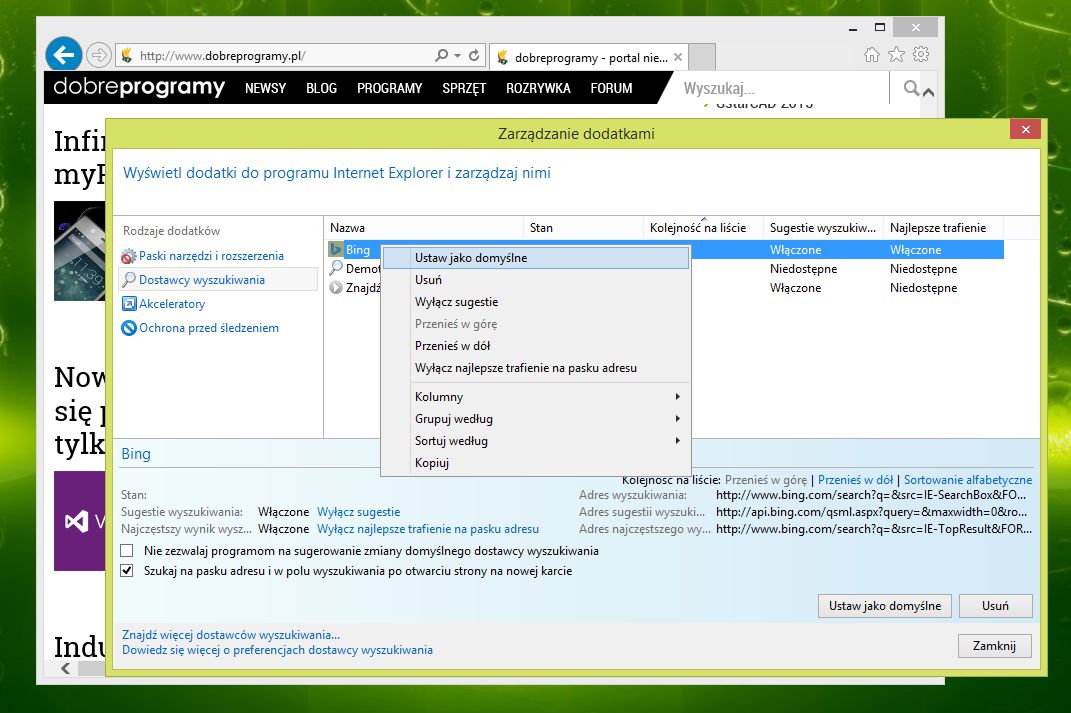Image resolution: width=1071 pixels, height=713 pixels.
Task: Click the purple Visual Studio thumbnail
Action: coord(79,521)
